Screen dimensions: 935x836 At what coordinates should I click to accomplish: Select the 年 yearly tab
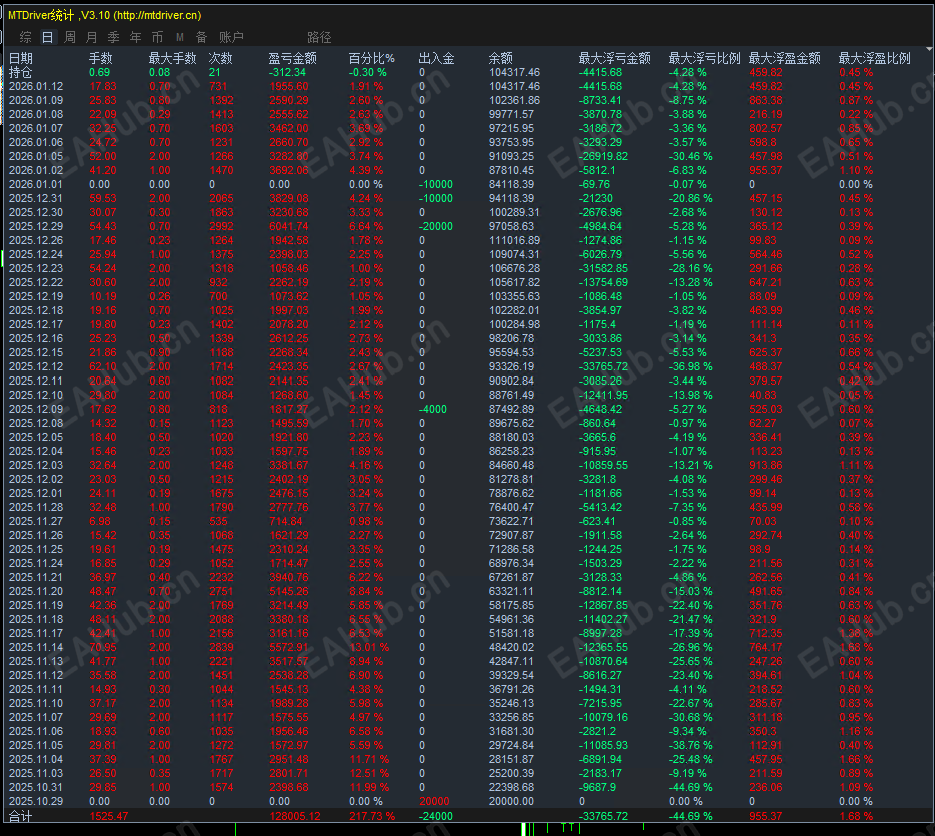[x=135, y=38]
